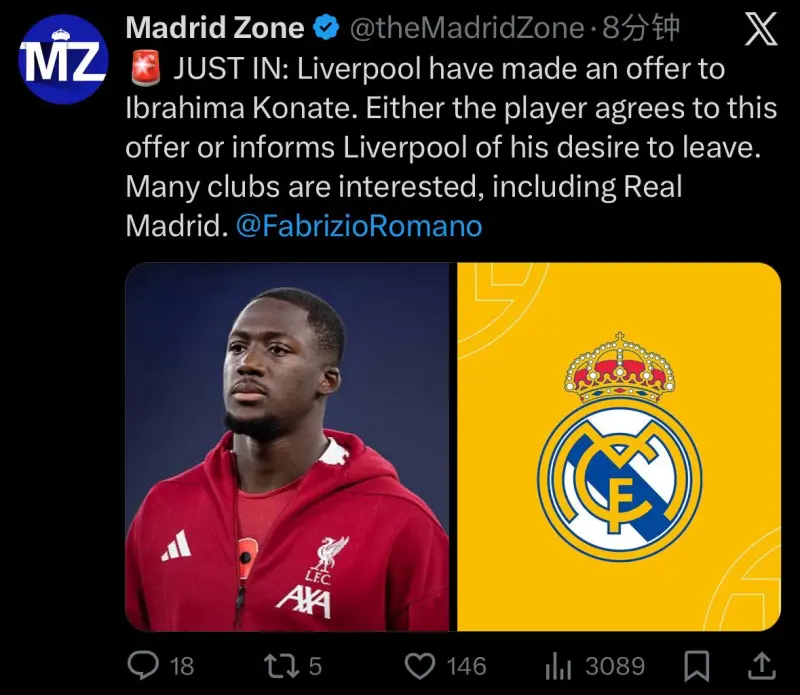Click the 3089 views count

click(615, 666)
